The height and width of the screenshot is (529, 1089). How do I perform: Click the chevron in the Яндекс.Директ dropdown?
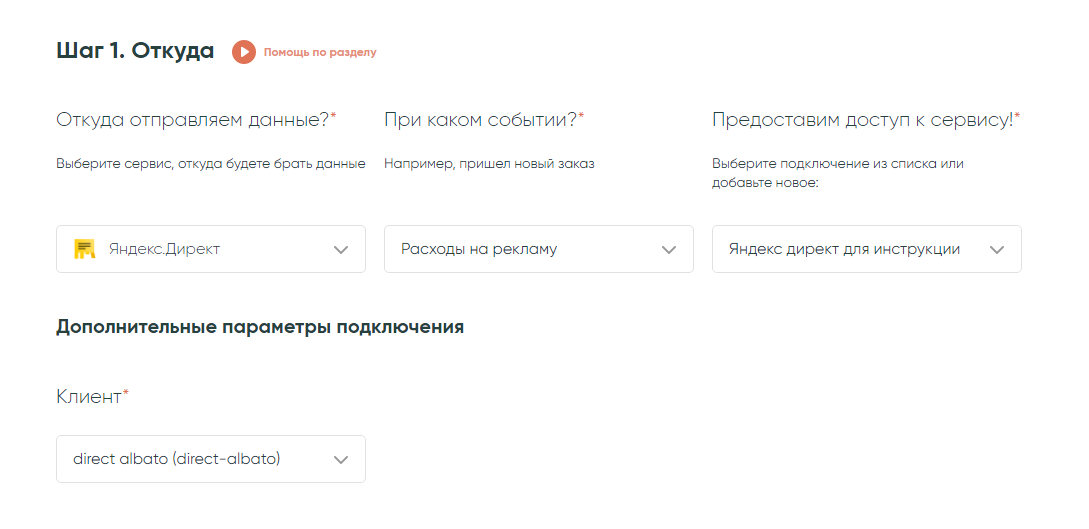[x=341, y=250]
